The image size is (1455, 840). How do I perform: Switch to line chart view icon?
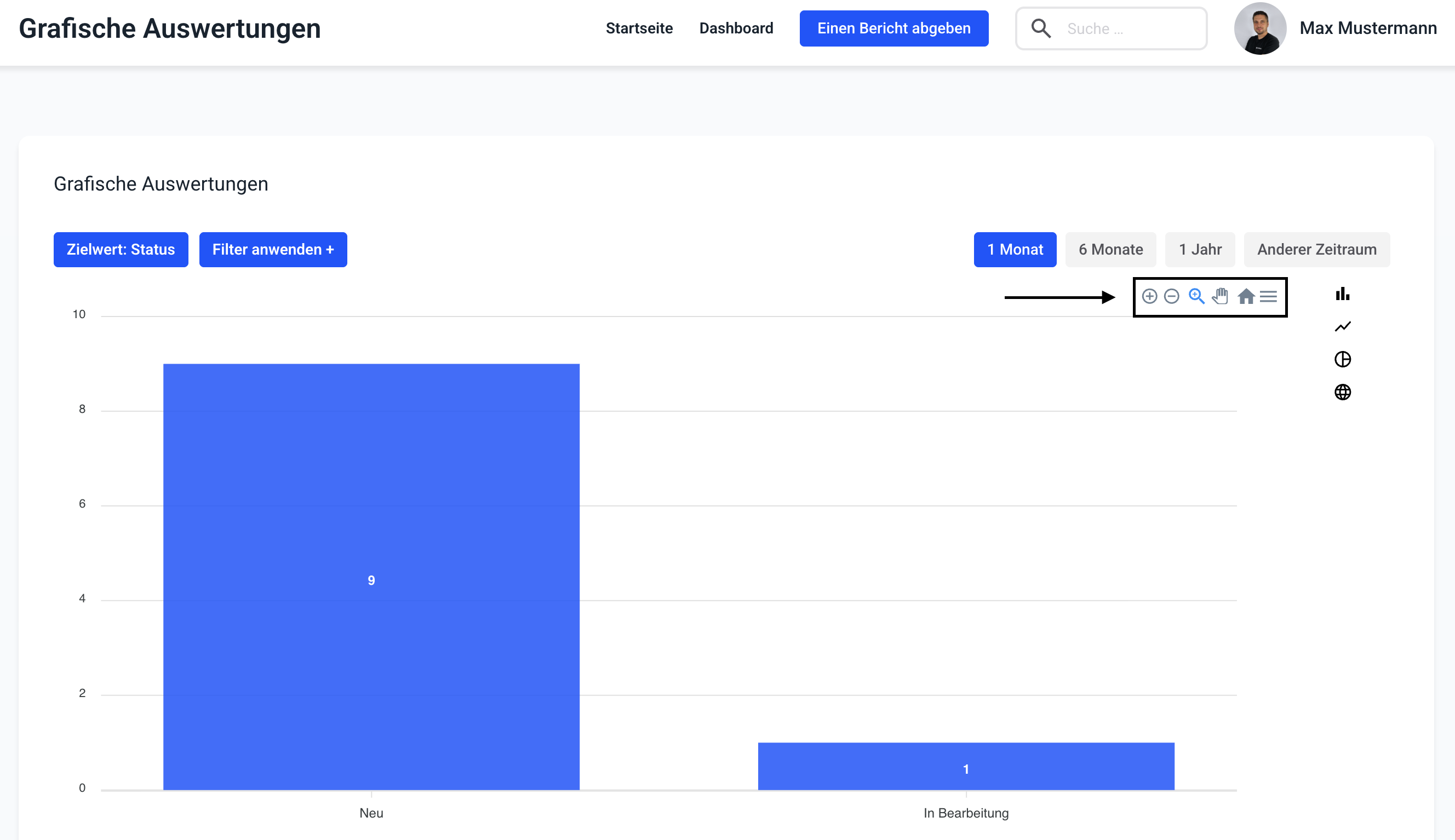(1343, 327)
